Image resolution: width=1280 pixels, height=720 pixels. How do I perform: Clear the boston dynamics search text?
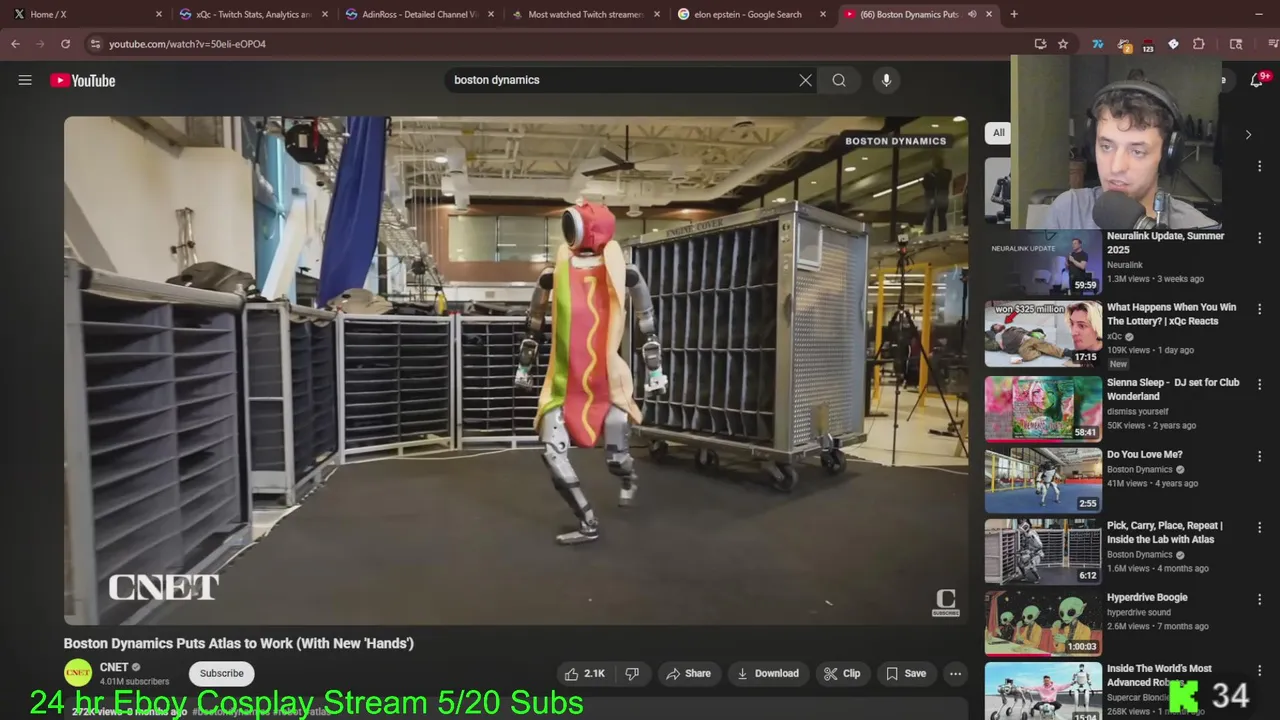805,80
